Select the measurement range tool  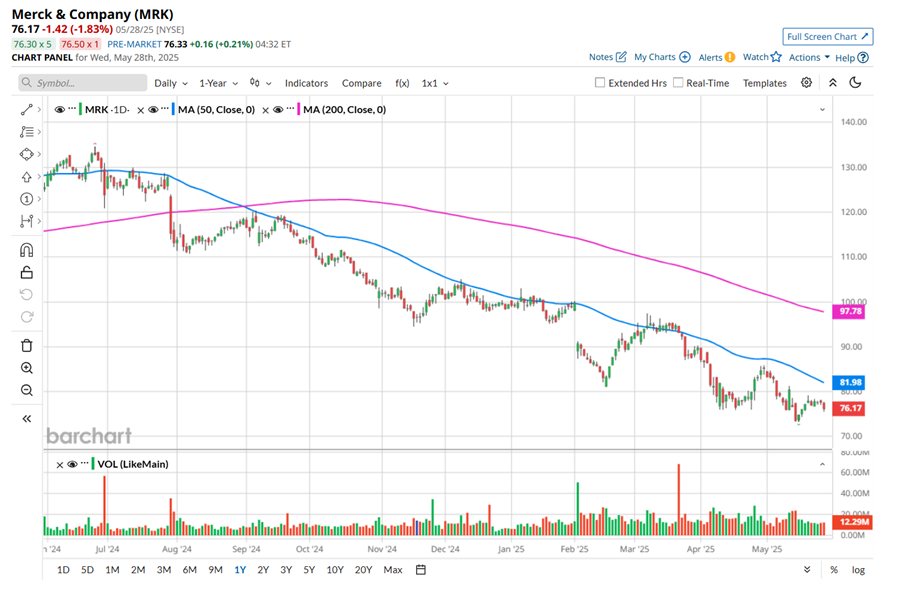[x=26, y=221]
